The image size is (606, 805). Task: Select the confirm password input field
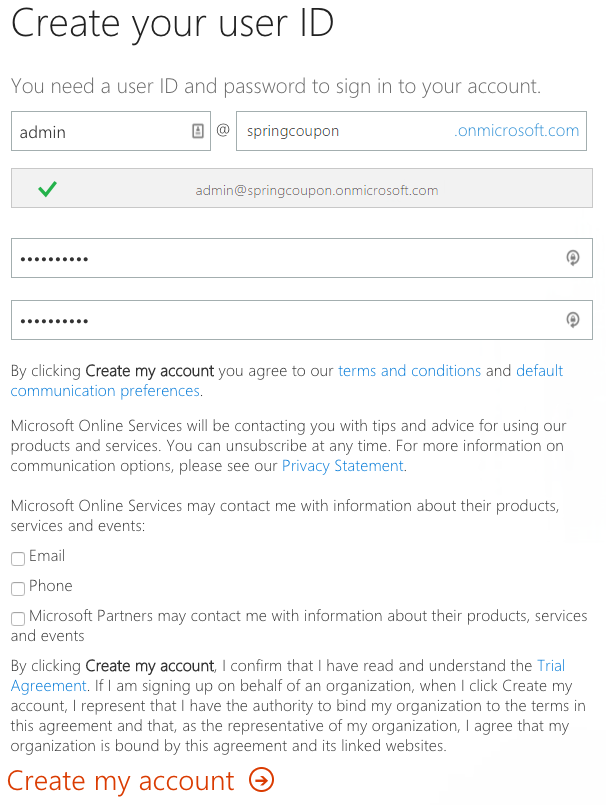tap(302, 320)
